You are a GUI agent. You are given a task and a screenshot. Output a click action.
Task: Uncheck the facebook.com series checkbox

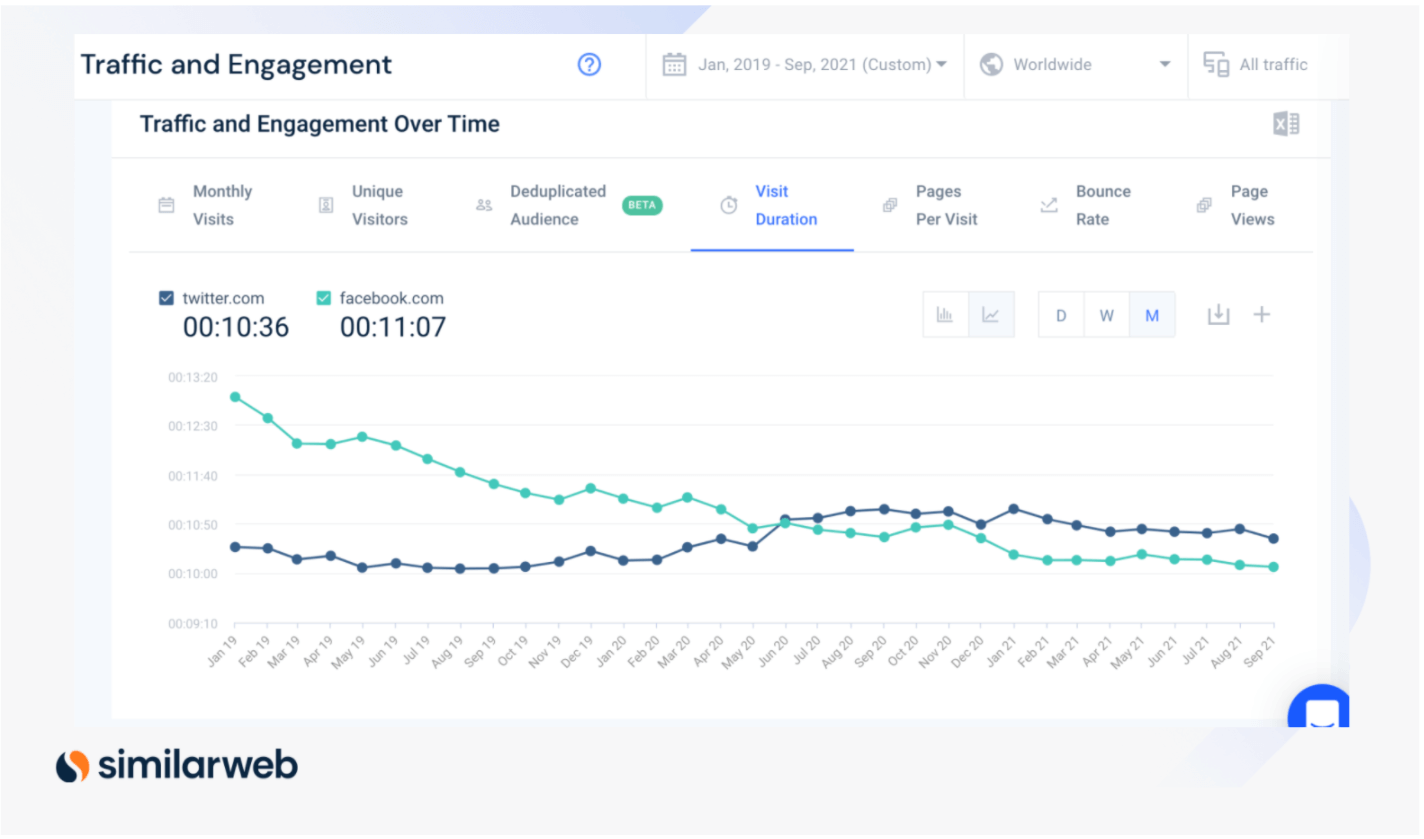[x=323, y=298]
